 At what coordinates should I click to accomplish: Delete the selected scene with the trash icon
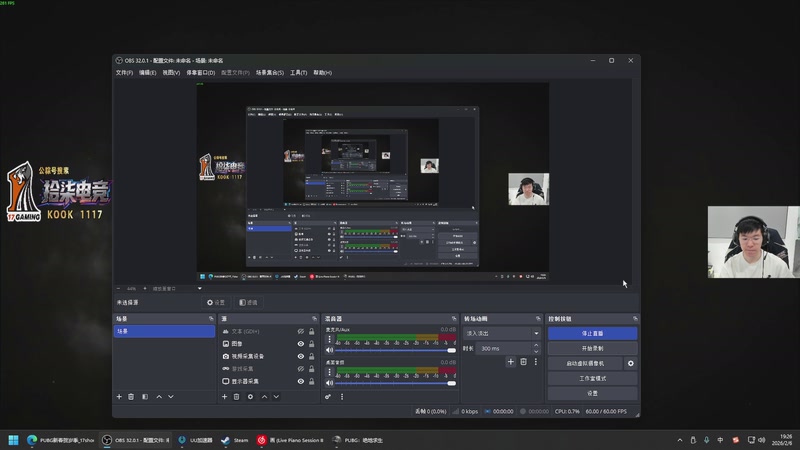coord(131,396)
